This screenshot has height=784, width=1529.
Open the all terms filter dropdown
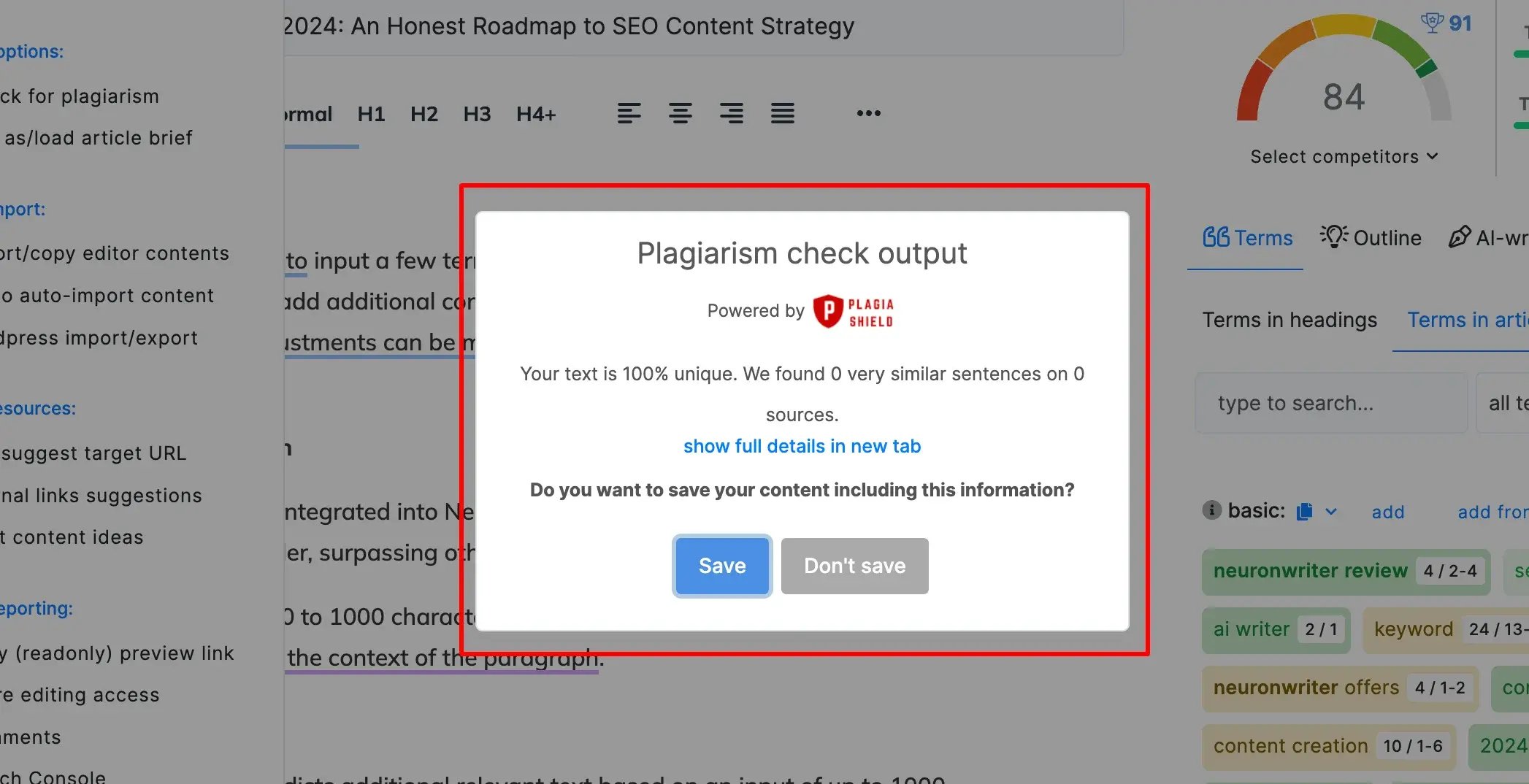pyautogui.click(x=1506, y=403)
